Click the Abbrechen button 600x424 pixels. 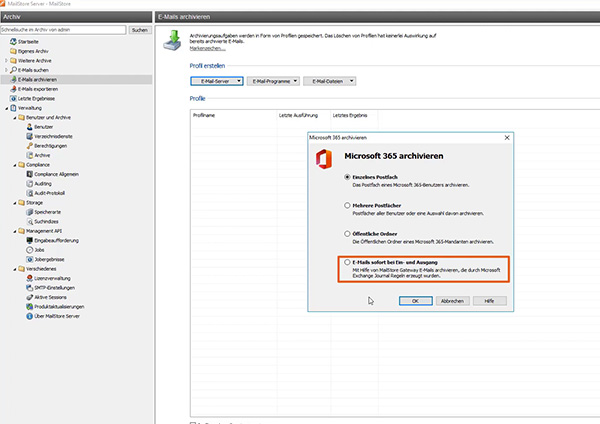[x=452, y=300]
